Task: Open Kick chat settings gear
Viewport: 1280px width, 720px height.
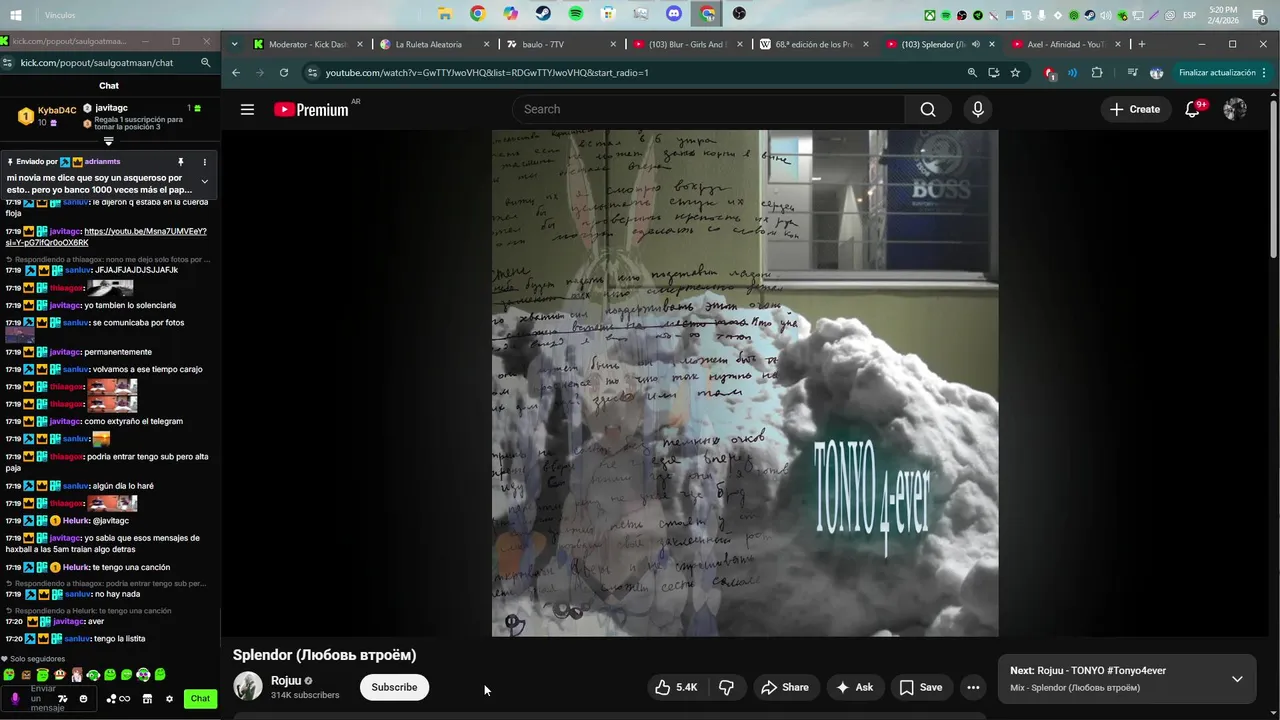Action: pos(169,699)
